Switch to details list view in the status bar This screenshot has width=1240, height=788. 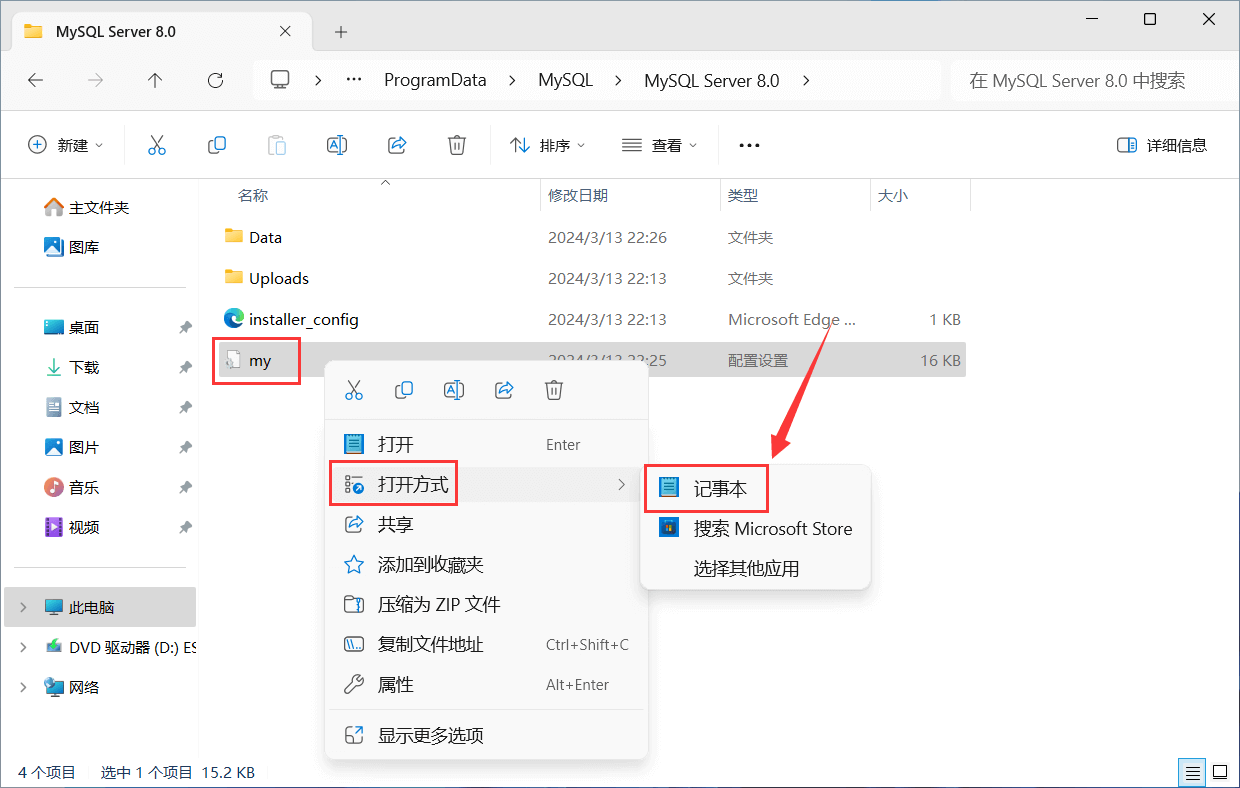tap(1191, 772)
